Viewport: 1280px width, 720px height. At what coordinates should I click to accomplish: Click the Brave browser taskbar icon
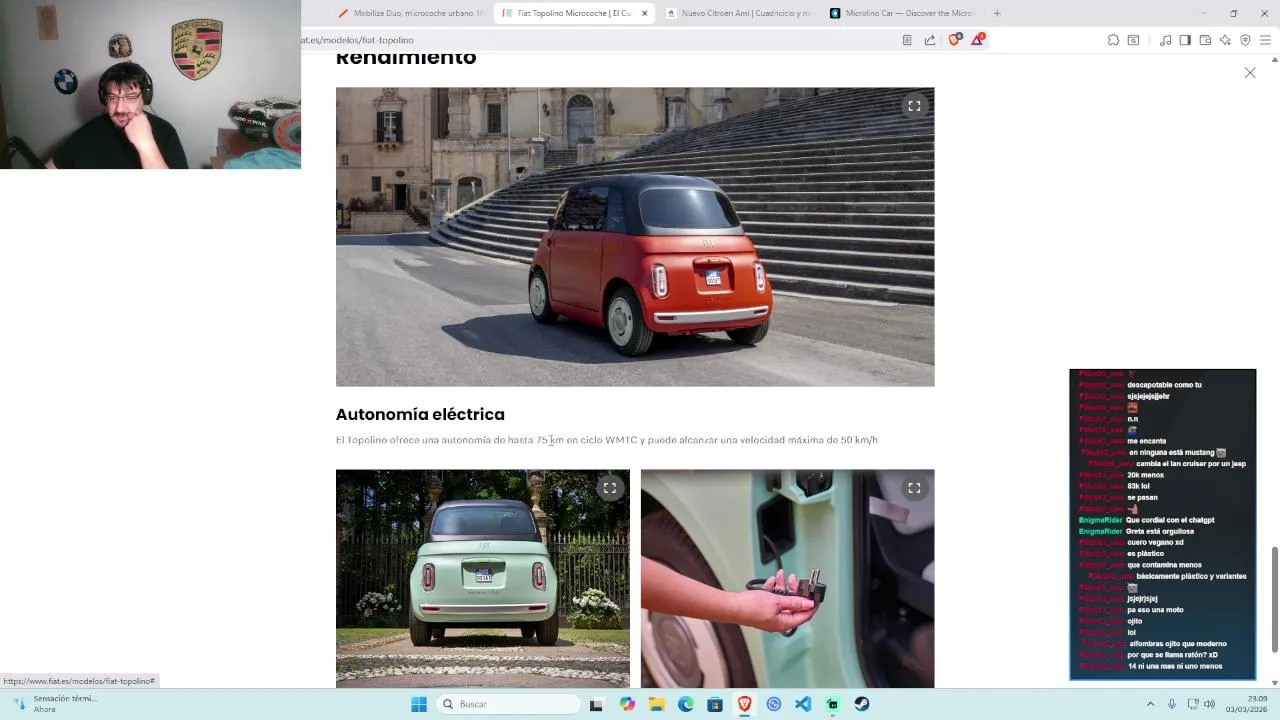744,704
